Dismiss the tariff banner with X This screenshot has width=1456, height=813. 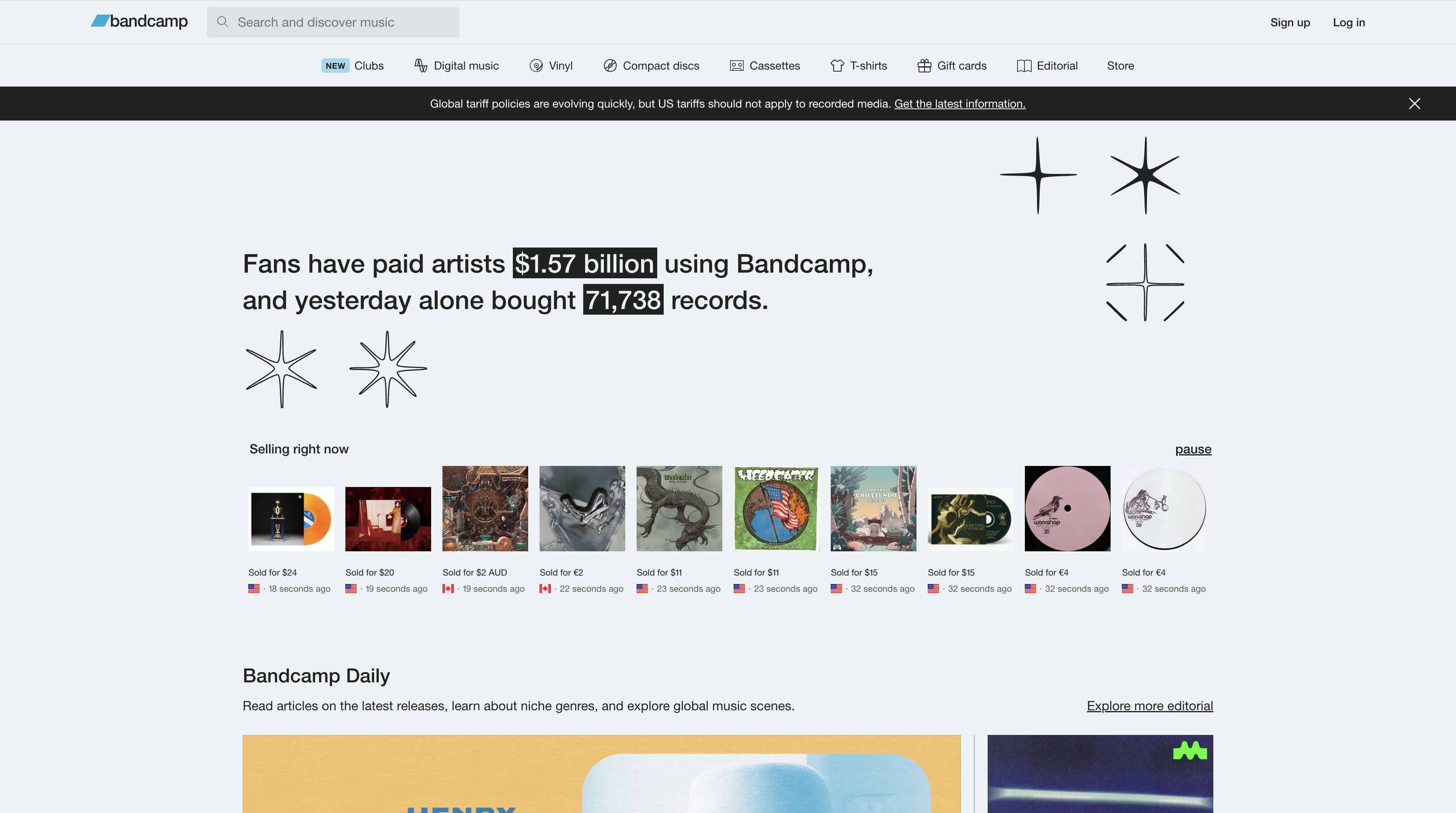click(1414, 104)
